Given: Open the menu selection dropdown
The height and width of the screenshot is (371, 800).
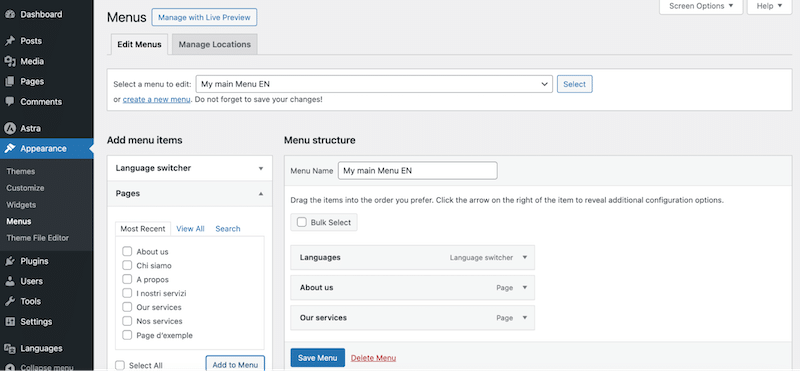Looking at the screenshot, I should pos(374,84).
